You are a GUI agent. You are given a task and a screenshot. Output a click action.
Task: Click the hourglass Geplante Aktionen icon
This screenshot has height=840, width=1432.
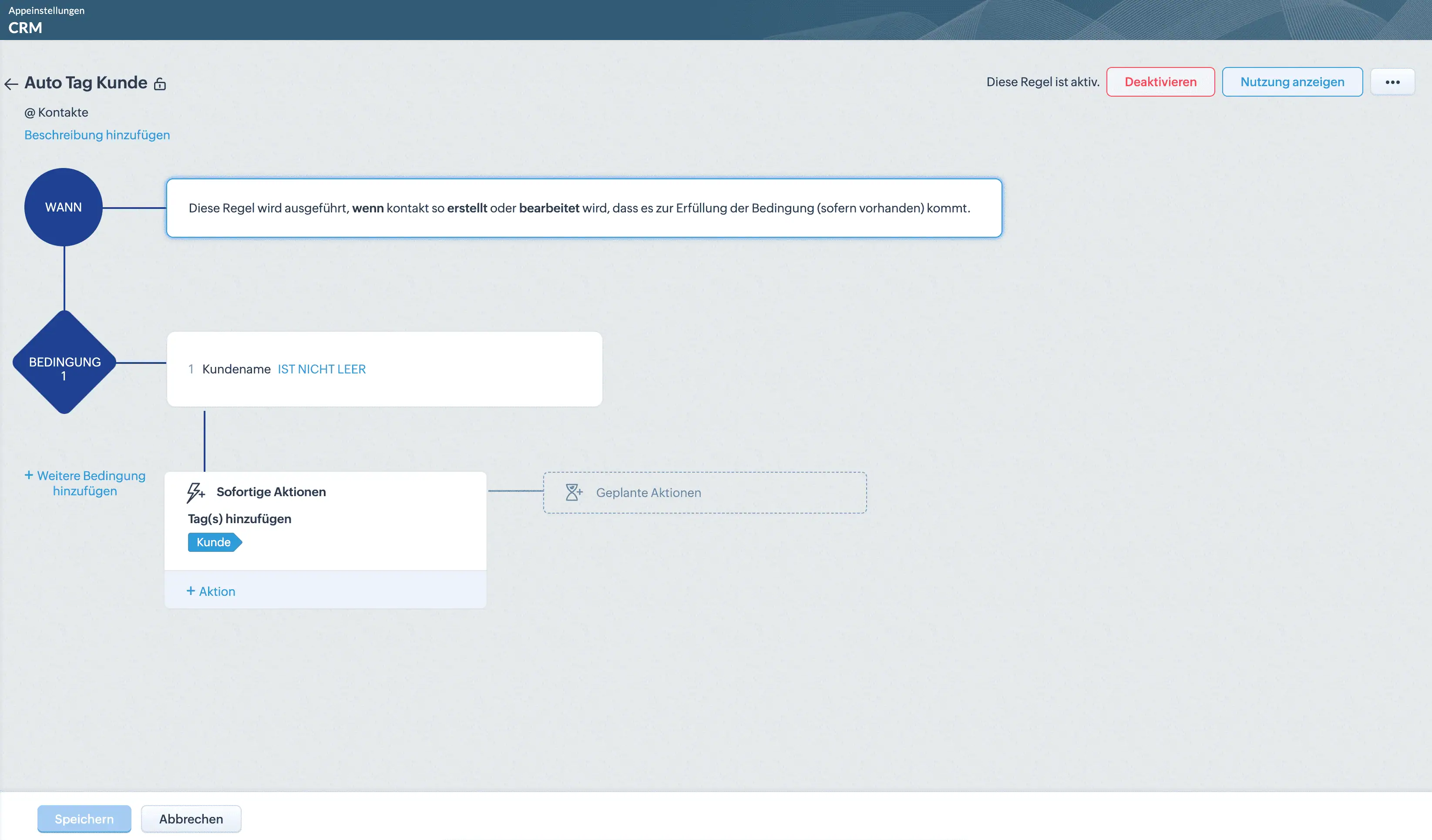[574, 492]
